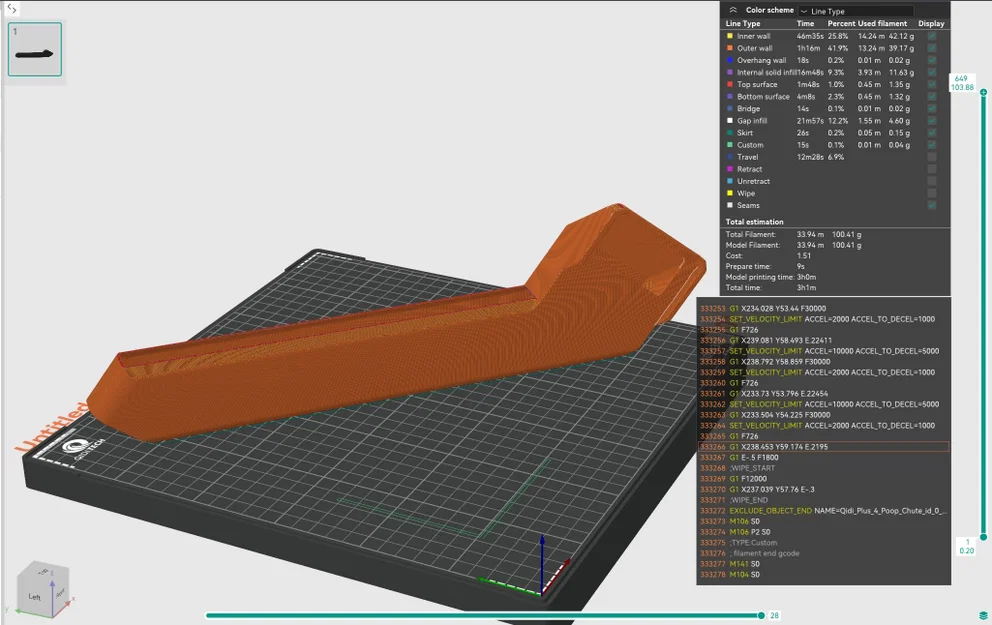Click the light blue Unretract color swatch
This screenshot has width=992, height=625.
click(x=729, y=181)
